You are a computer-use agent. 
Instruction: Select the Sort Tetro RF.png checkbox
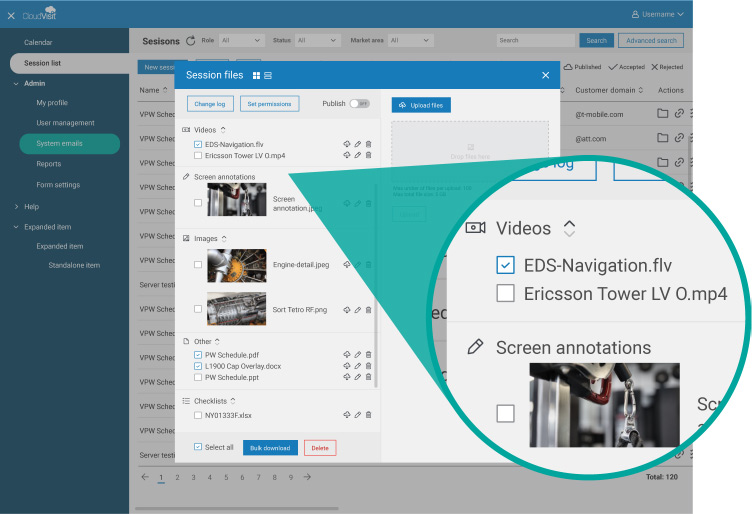coord(198,309)
